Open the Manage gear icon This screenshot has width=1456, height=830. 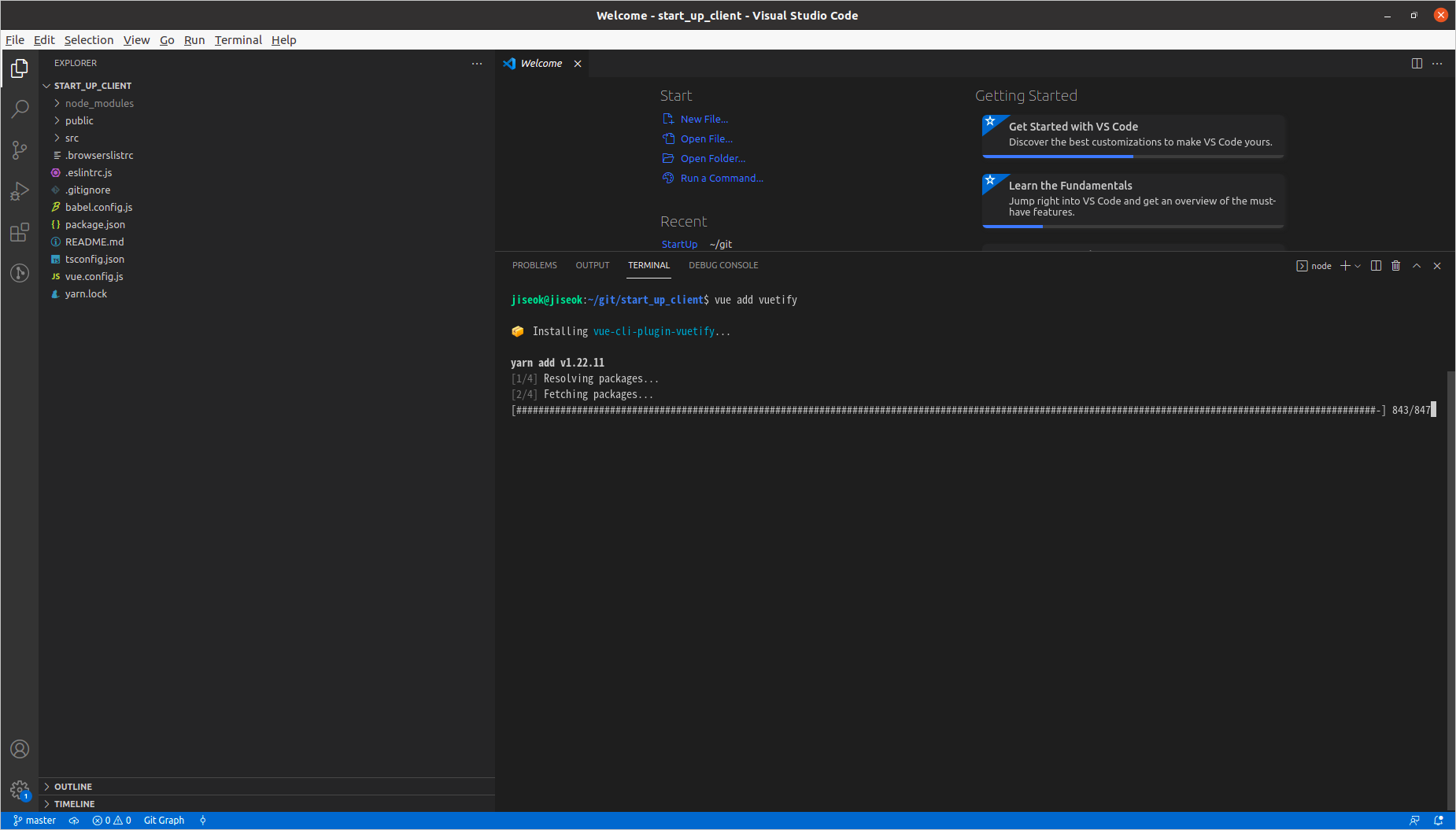(20, 790)
